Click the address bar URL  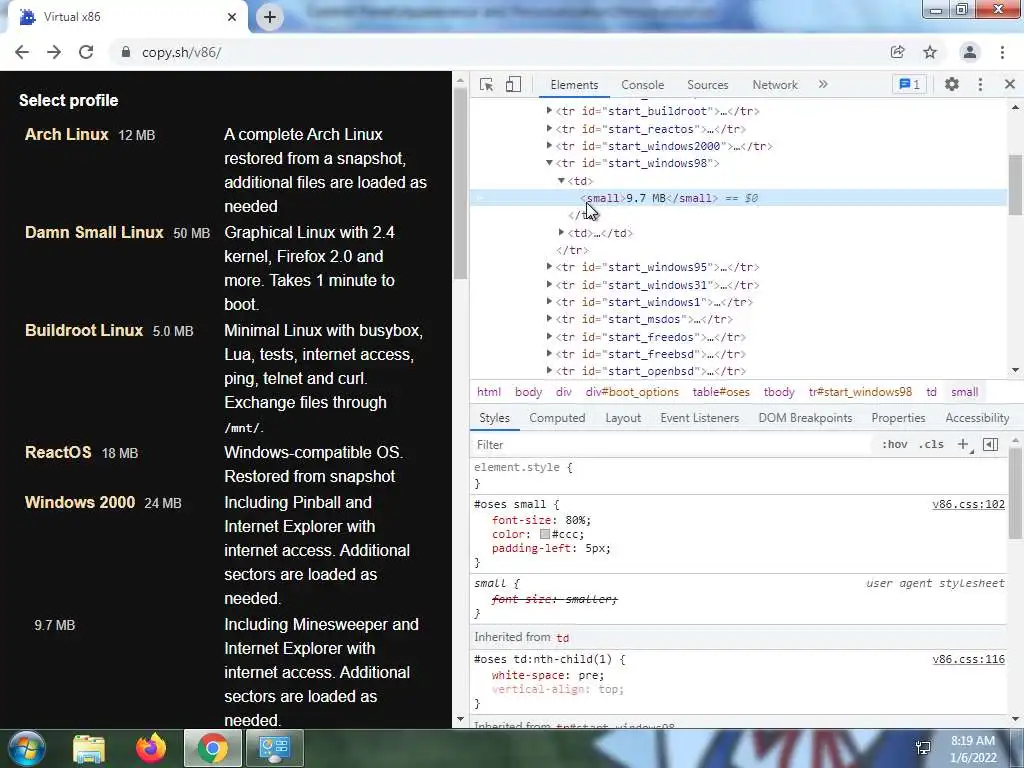(x=182, y=52)
